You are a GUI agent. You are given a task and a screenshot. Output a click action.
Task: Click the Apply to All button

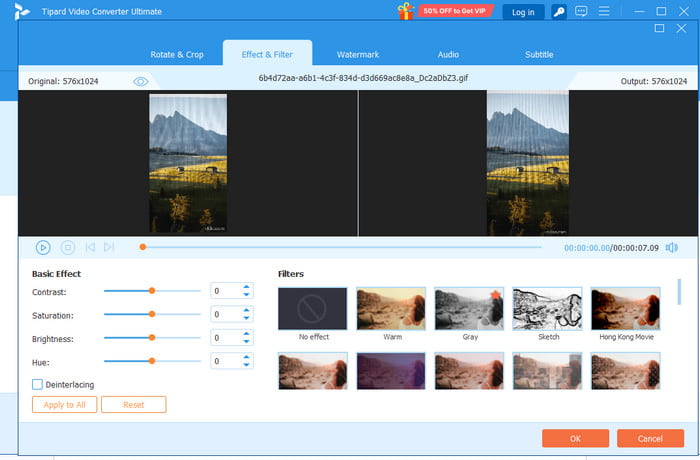[64, 405]
